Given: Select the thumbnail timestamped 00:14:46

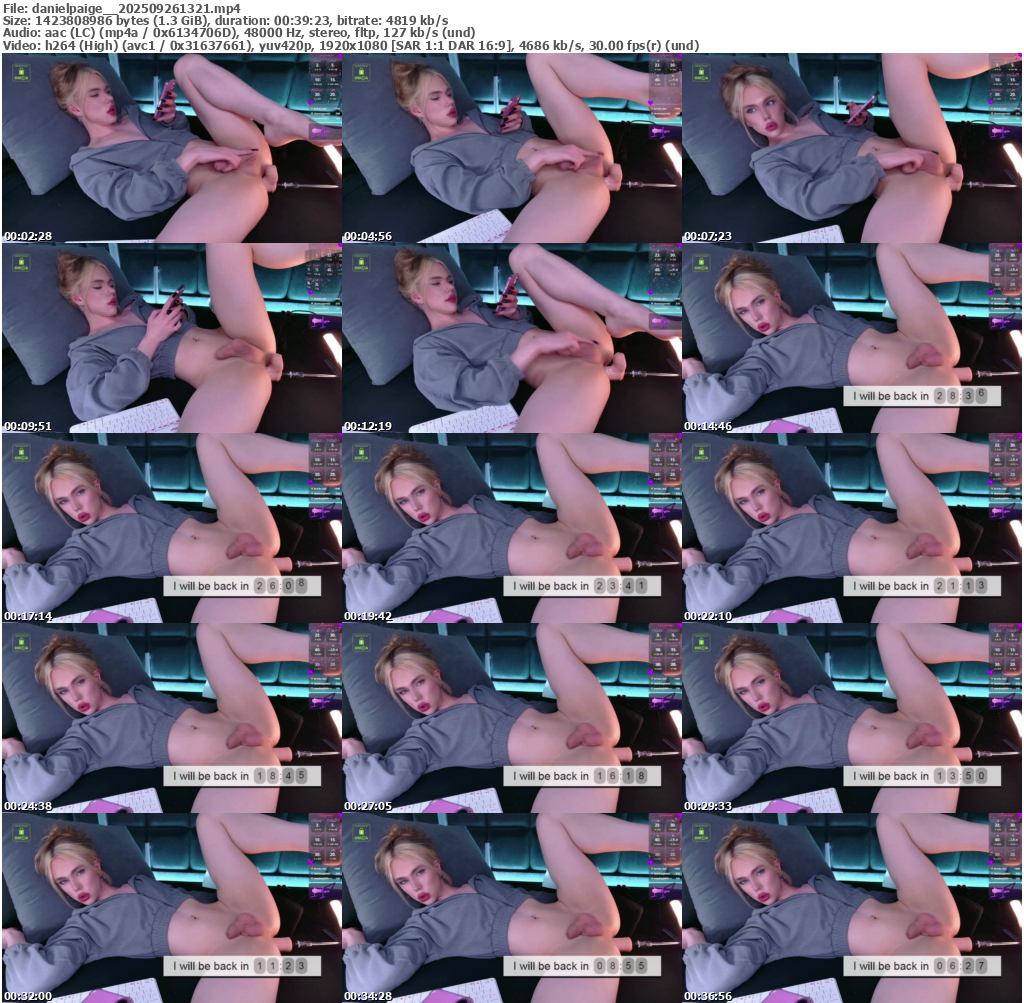Looking at the screenshot, I should [x=852, y=338].
